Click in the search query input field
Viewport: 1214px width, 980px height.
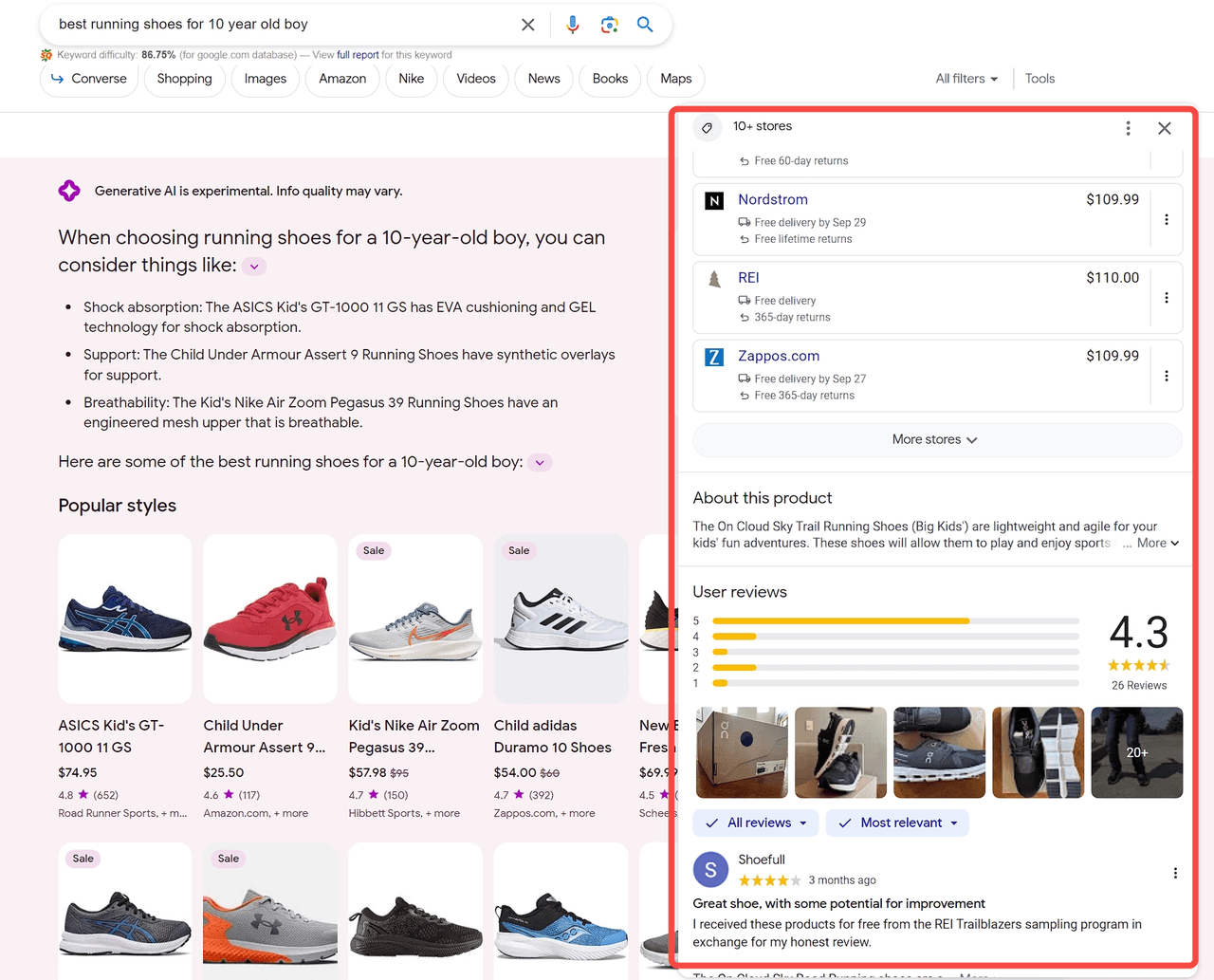click(285, 25)
